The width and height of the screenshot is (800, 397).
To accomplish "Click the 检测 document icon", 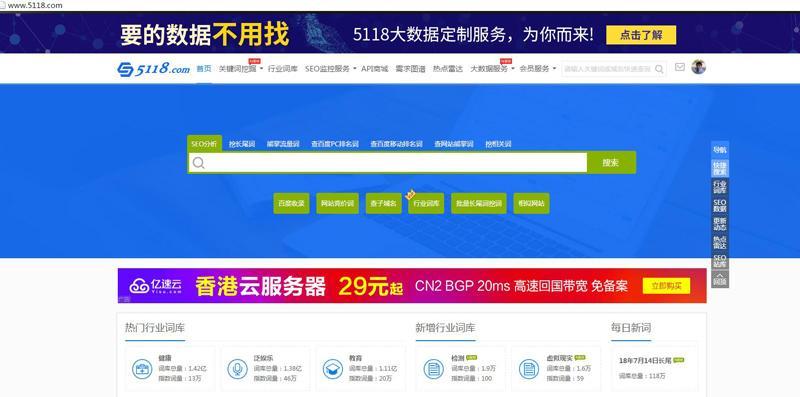I will 433,368.
